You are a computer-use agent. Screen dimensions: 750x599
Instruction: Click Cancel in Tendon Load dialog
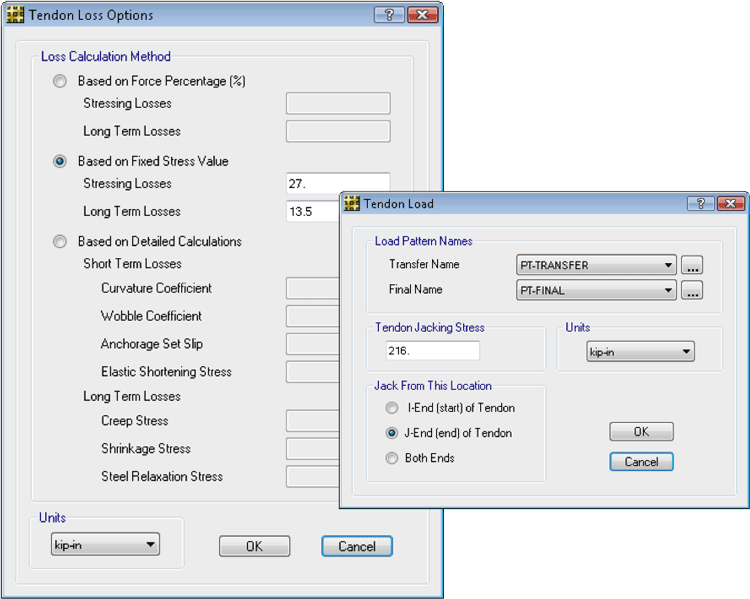(x=641, y=462)
